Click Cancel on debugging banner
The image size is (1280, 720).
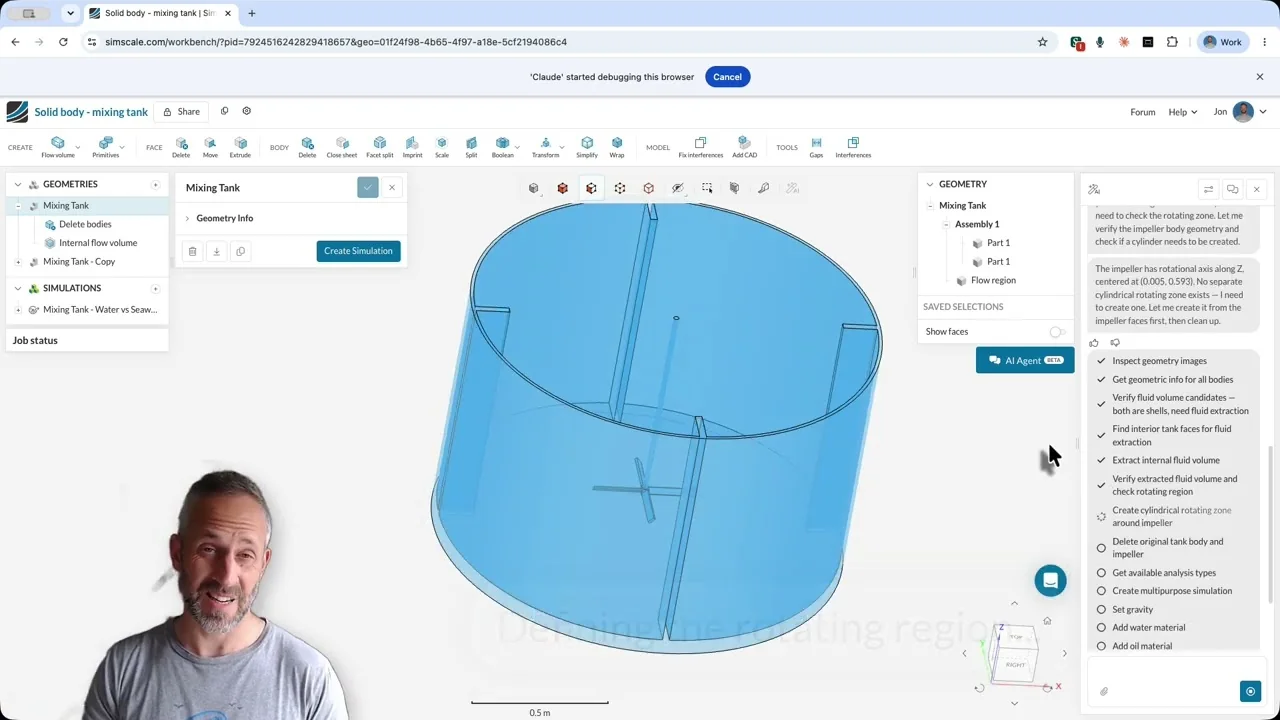(x=727, y=77)
